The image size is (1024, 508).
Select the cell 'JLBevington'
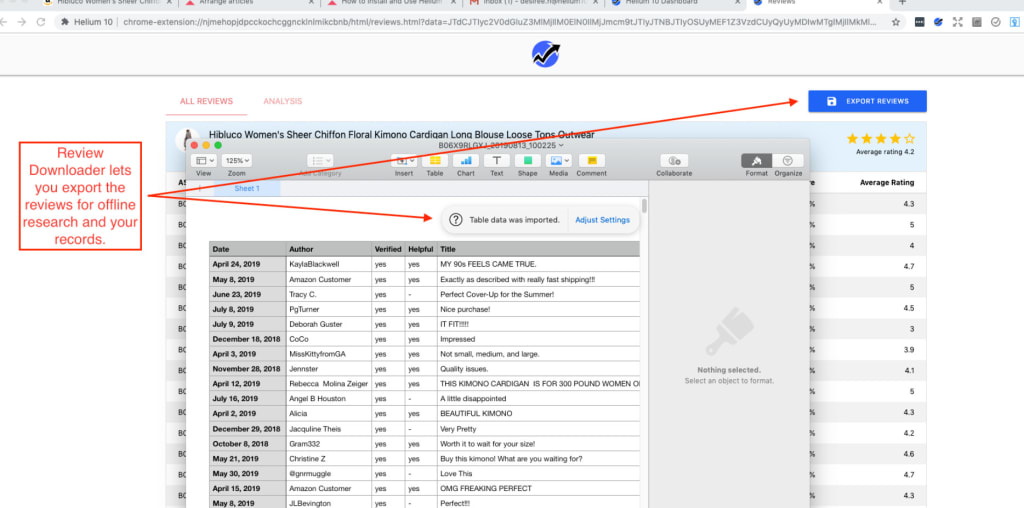click(x=329, y=503)
